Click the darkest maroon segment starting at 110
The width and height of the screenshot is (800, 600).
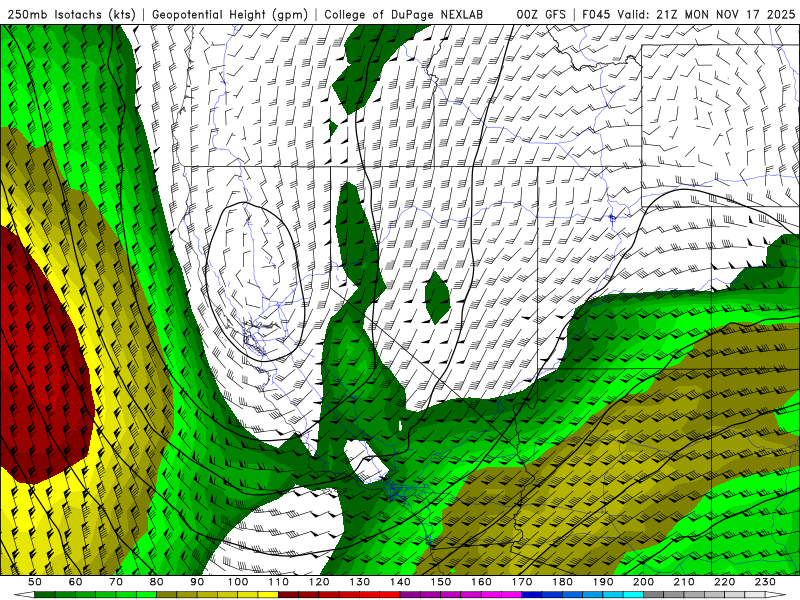tap(288, 595)
